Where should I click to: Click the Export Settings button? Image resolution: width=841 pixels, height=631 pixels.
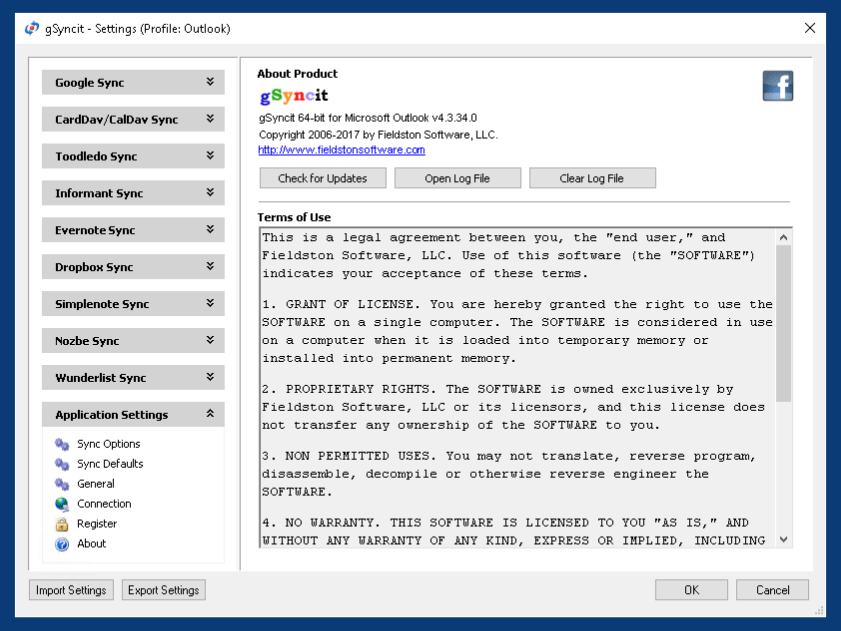pyautogui.click(x=164, y=590)
